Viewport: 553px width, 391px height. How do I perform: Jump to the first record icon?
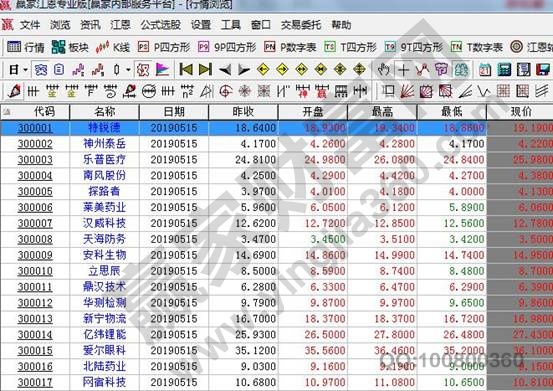pos(186,70)
